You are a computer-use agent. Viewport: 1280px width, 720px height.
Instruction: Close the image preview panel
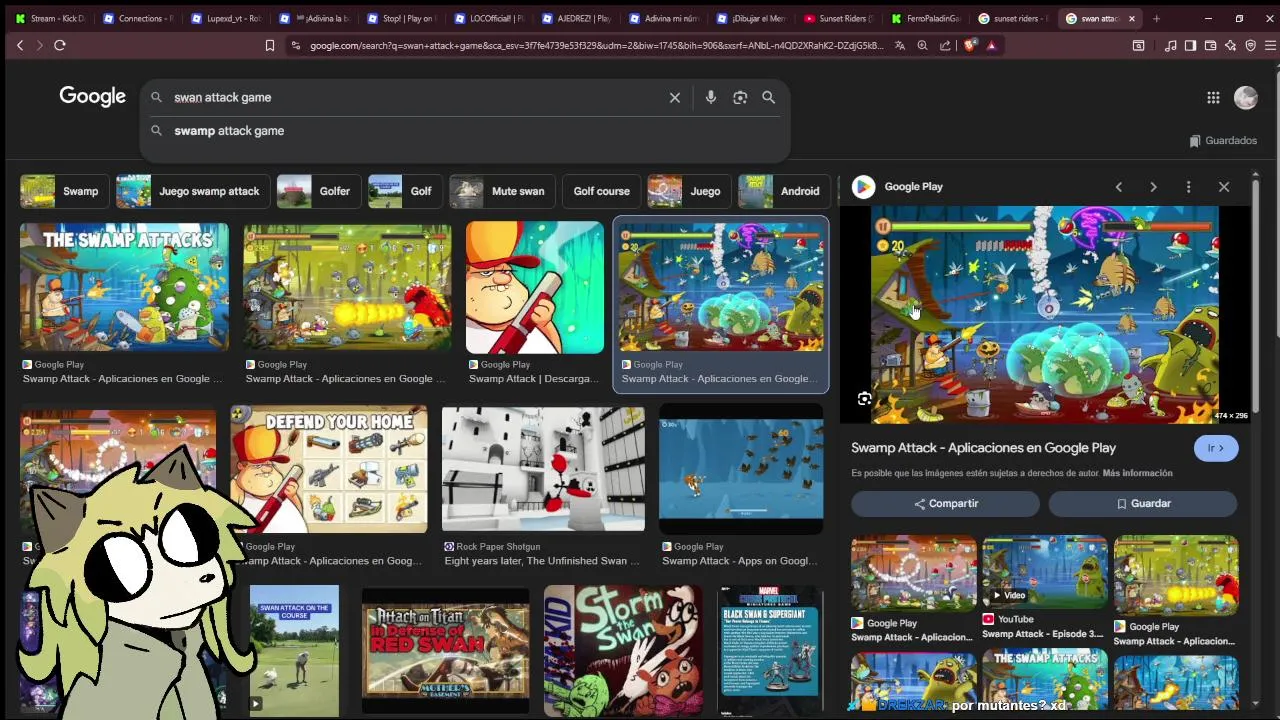pos(1224,187)
